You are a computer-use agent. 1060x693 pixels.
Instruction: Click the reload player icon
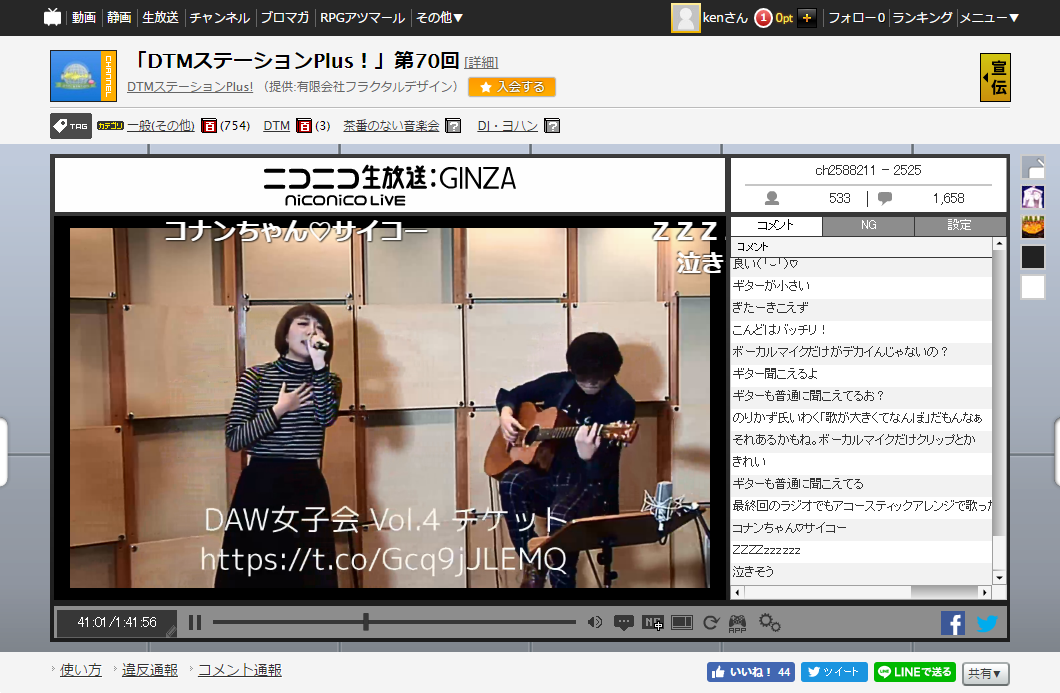click(710, 623)
